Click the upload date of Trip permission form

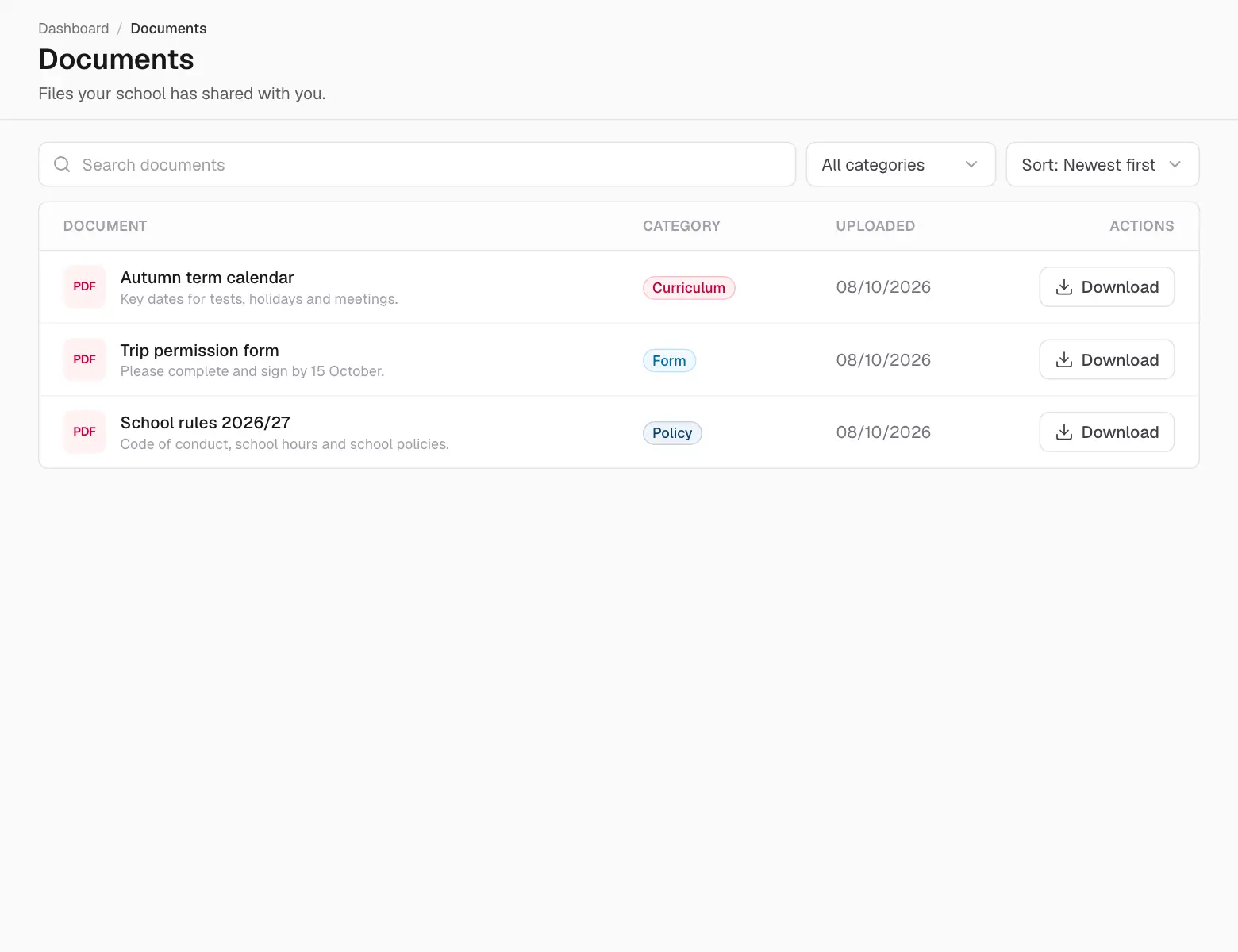[x=883, y=359]
